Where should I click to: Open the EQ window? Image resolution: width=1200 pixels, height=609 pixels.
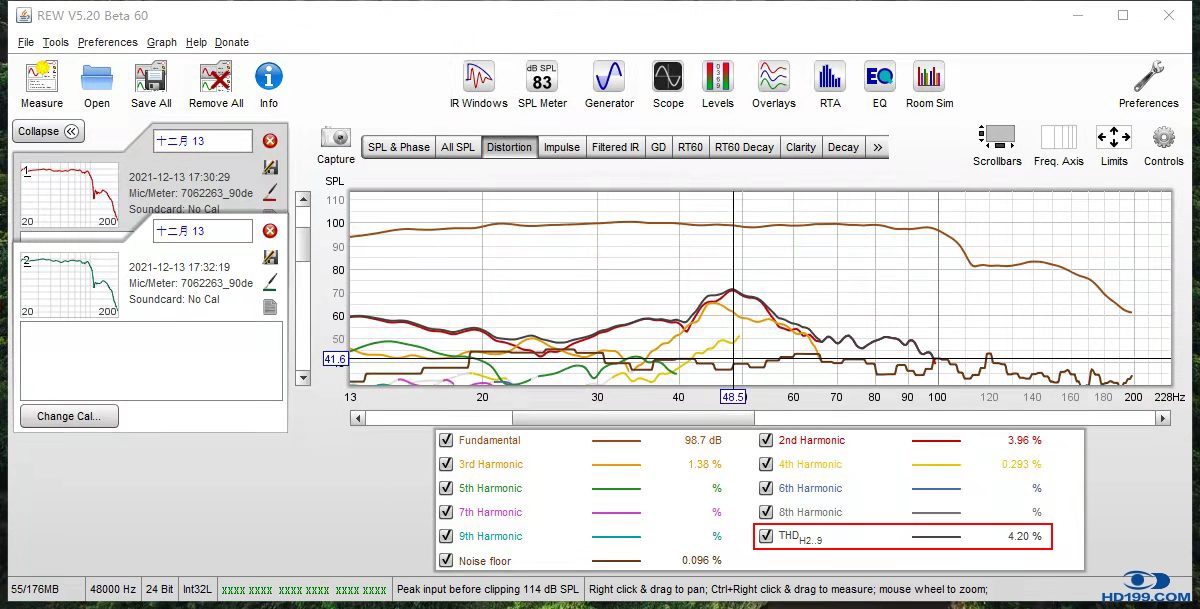pos(879,78)
